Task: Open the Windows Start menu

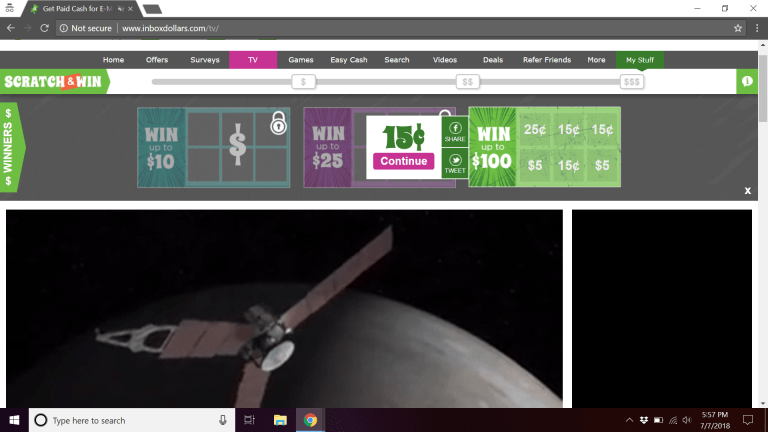Action: [x=14, y=420]
